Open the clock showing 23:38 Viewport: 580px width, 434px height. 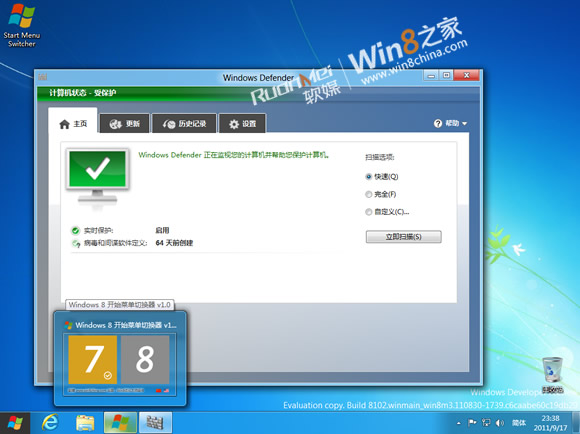coord(550,423)
